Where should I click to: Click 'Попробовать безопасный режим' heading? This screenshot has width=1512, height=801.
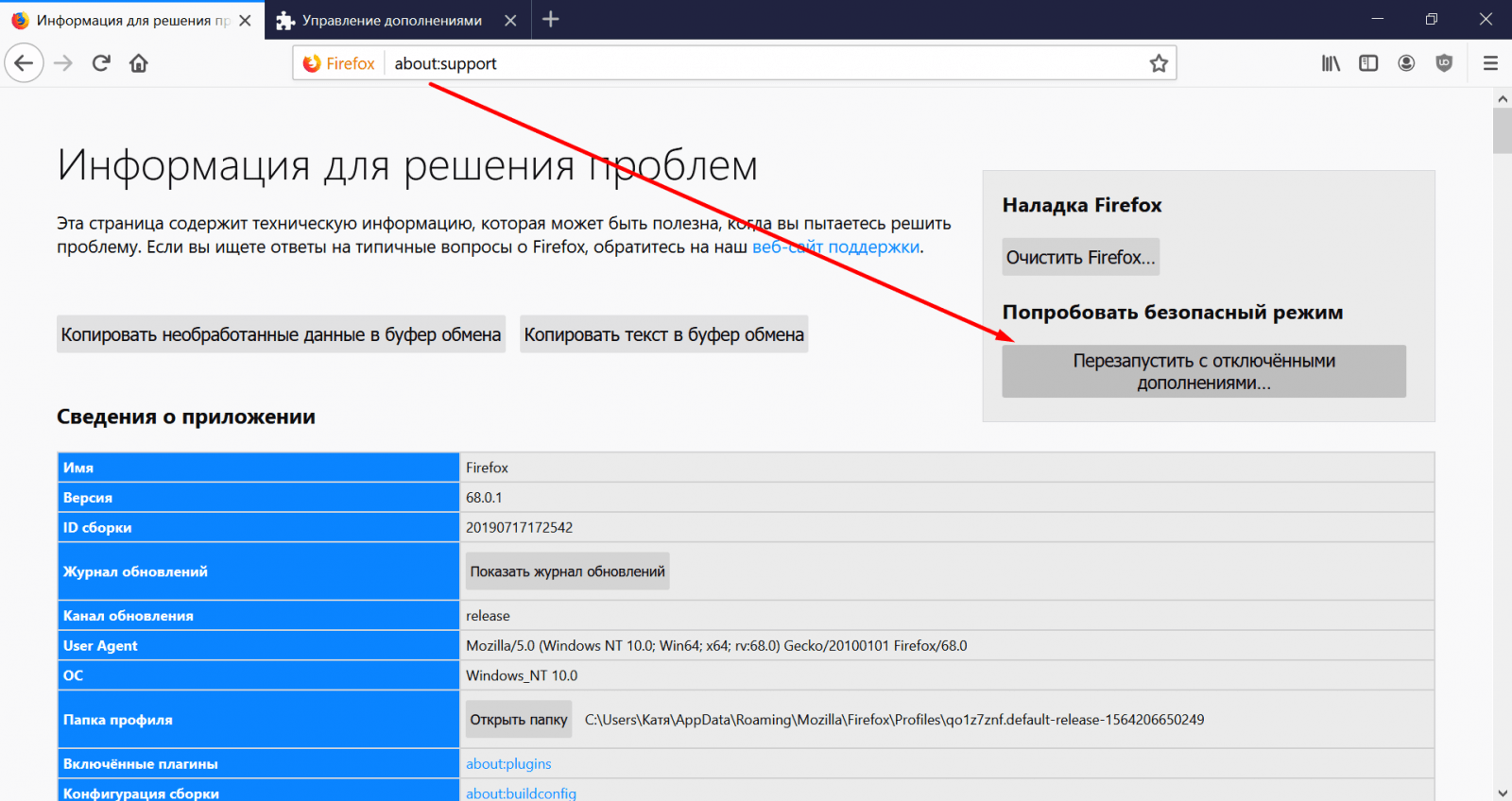pos(1173,313)
